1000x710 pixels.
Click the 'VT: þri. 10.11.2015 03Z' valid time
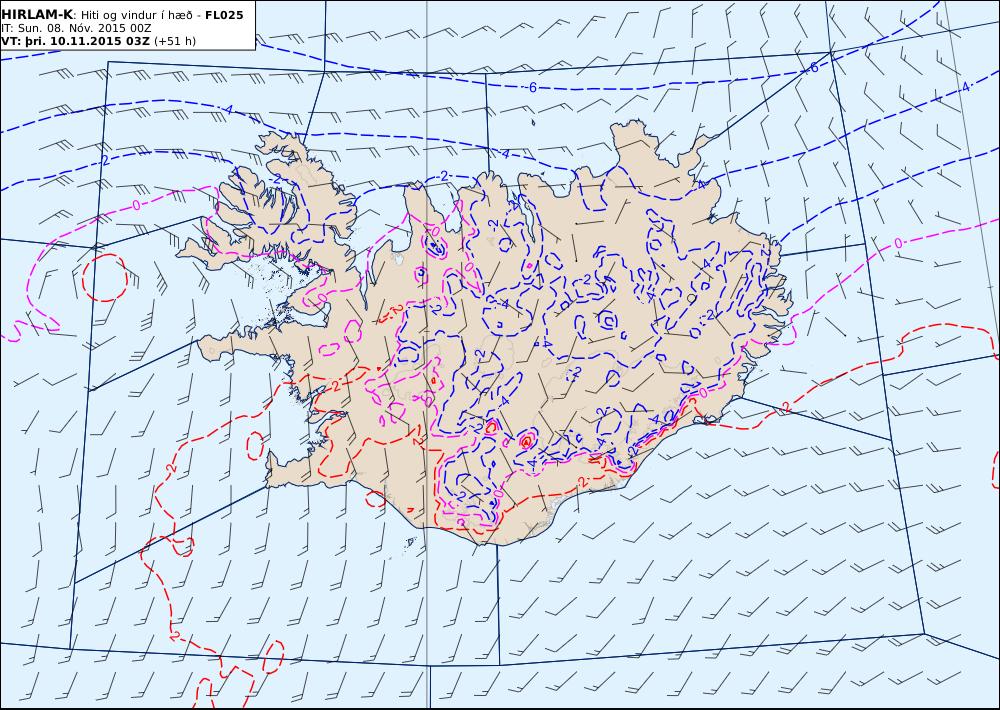76,41
